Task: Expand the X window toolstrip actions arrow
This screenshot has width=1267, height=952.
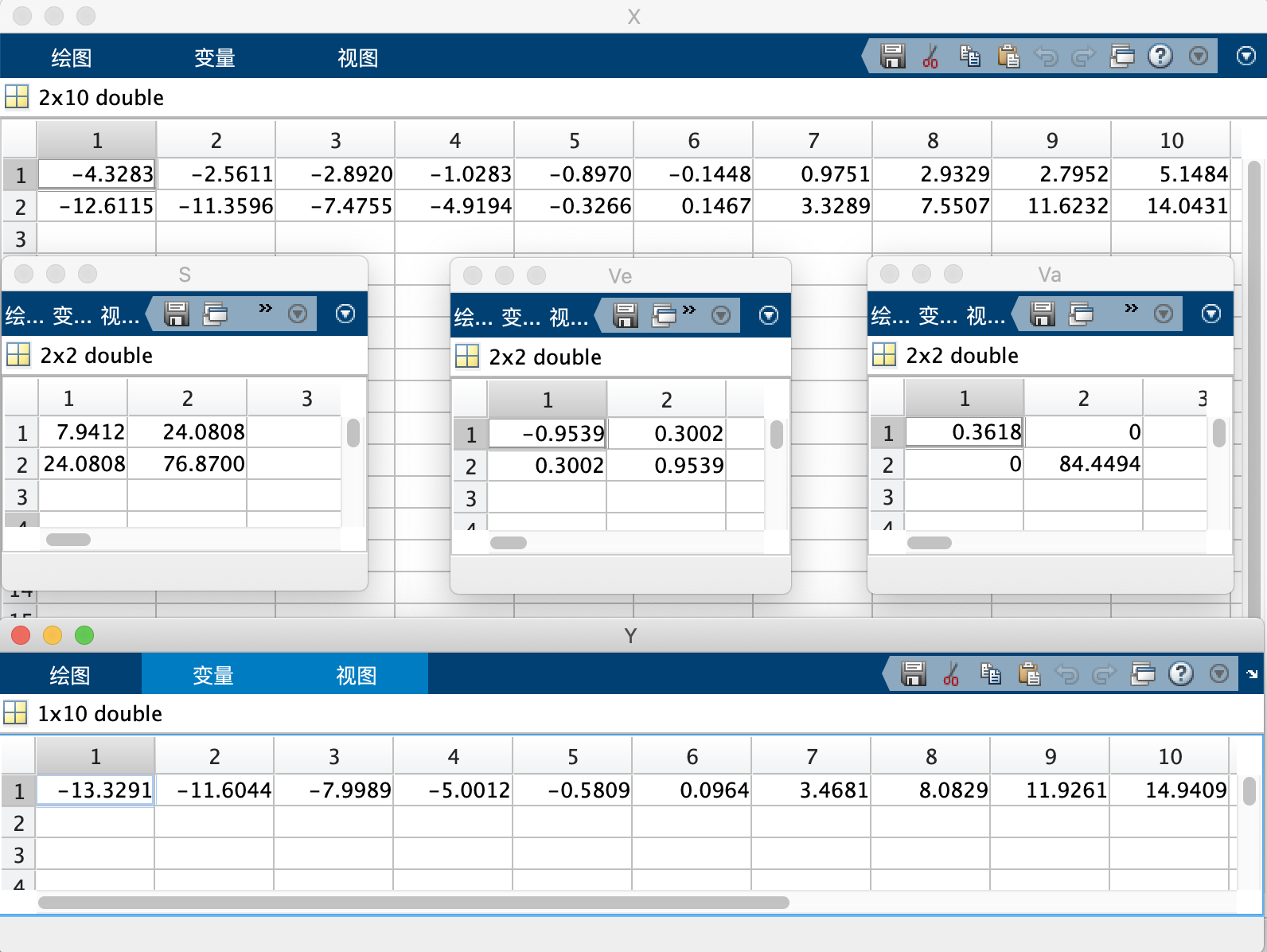Action: (1246, 56)
